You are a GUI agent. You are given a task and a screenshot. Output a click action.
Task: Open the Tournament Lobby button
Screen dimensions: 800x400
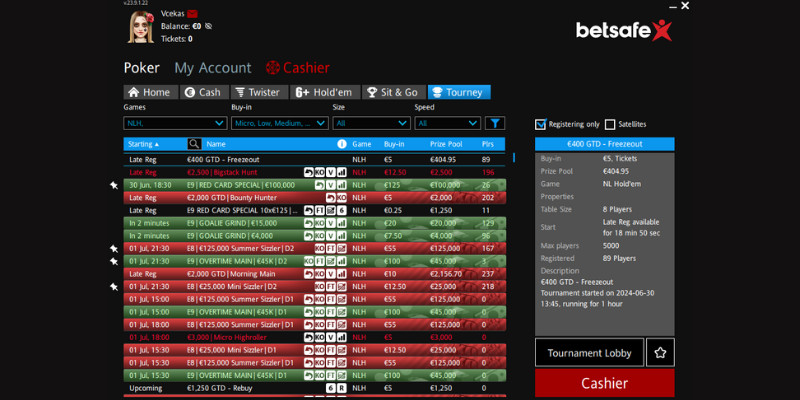[x=589, y=353]
